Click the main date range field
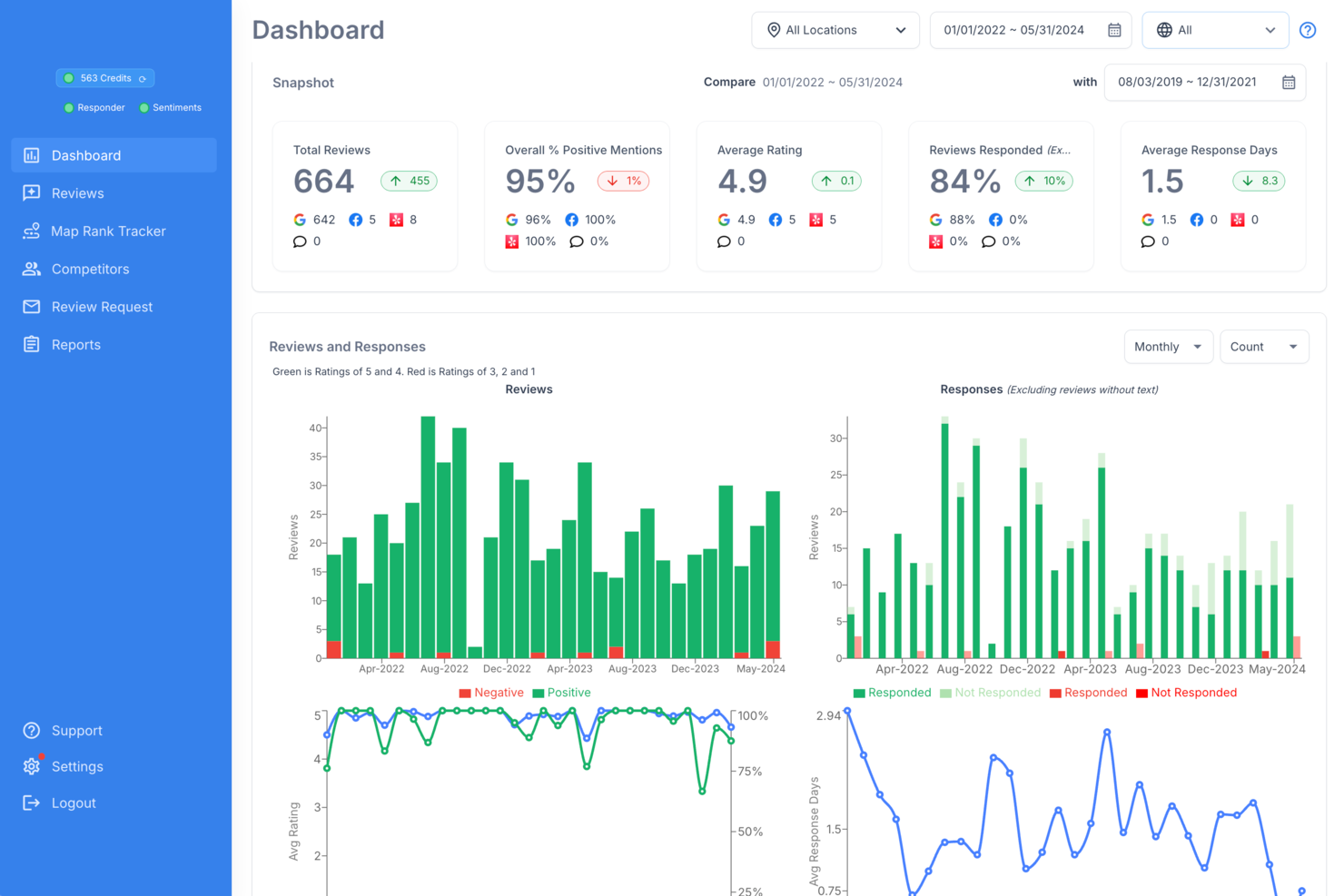Screen dimensions: 1344x896 tap(1031, 30)
